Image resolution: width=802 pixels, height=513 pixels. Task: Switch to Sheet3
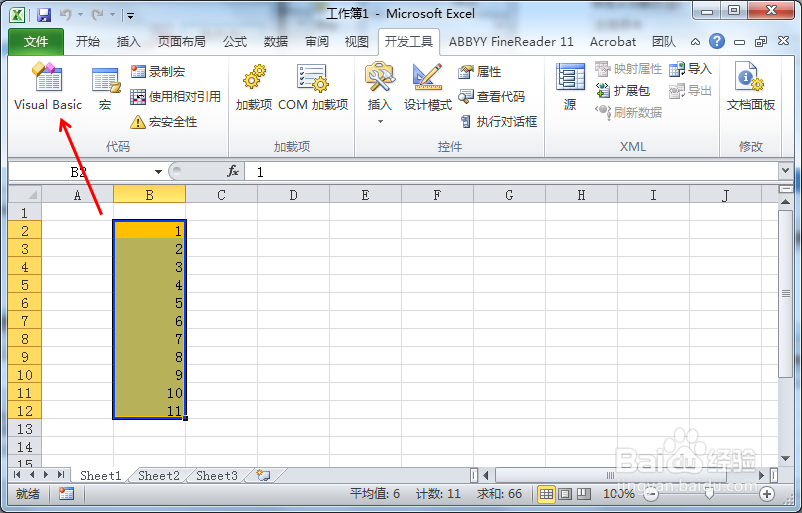tap(217, 476)
